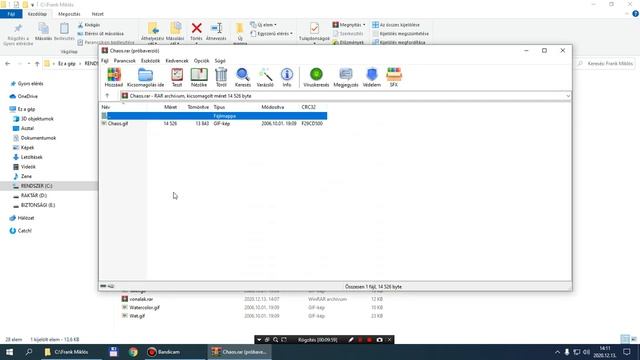Viewport: 640px width, 360px height.
Task: Click Áthelyezés move-to icon in ribbon
Action: (x=153, y=31)
